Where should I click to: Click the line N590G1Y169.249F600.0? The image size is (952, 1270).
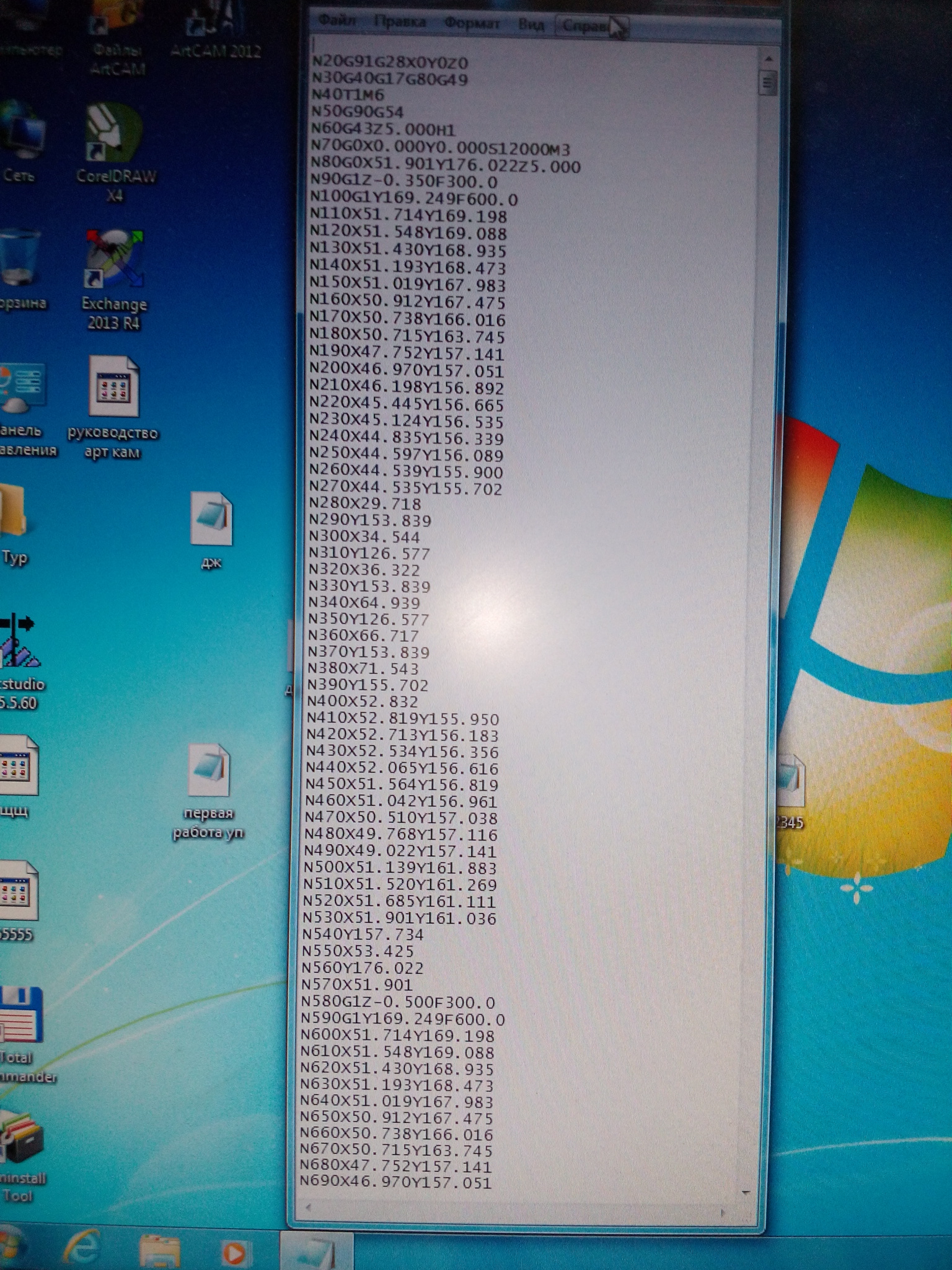tap(403, 1019)
